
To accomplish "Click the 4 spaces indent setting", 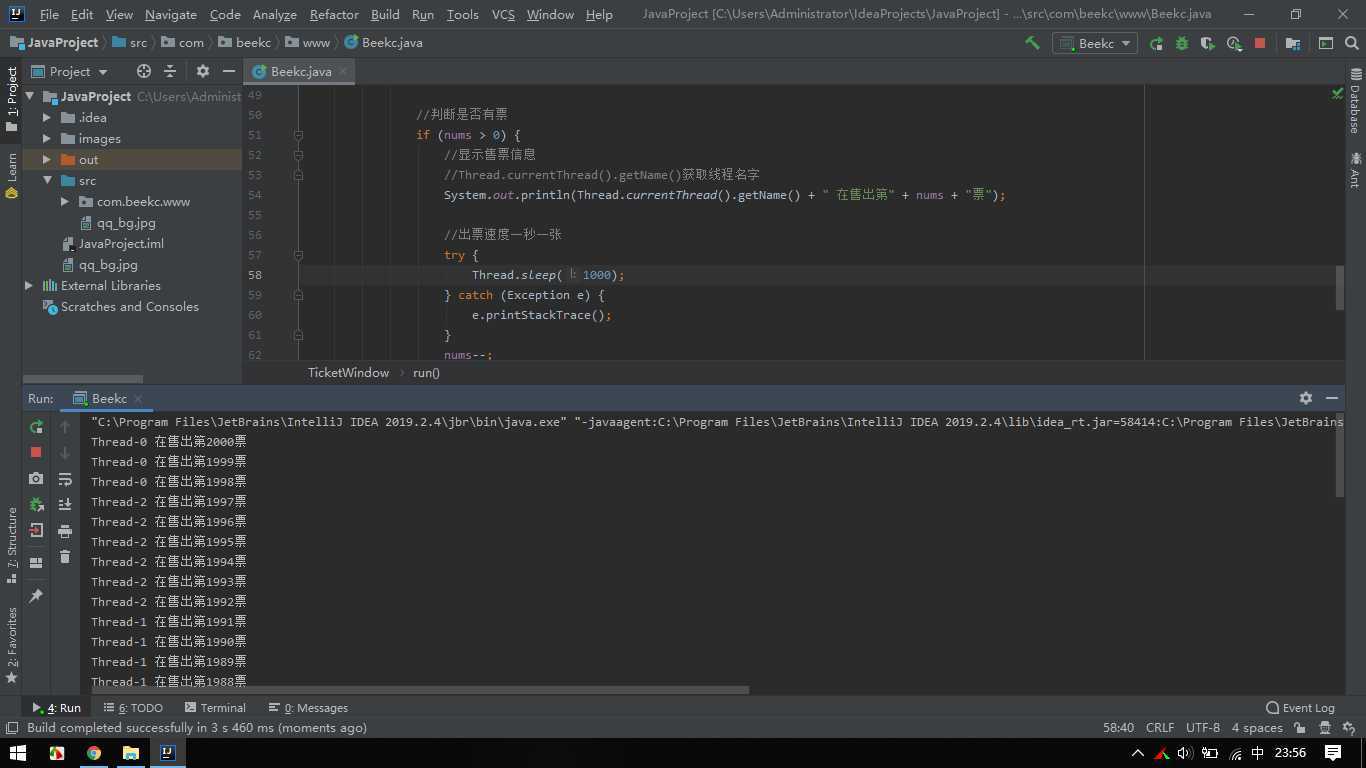I will (x=1257, y=728).
